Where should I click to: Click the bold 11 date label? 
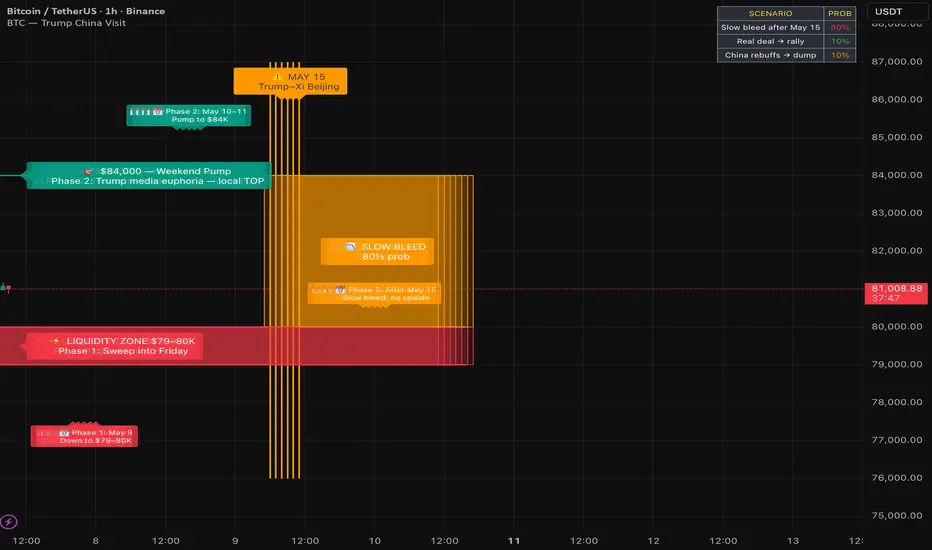(x=514, y=540)
